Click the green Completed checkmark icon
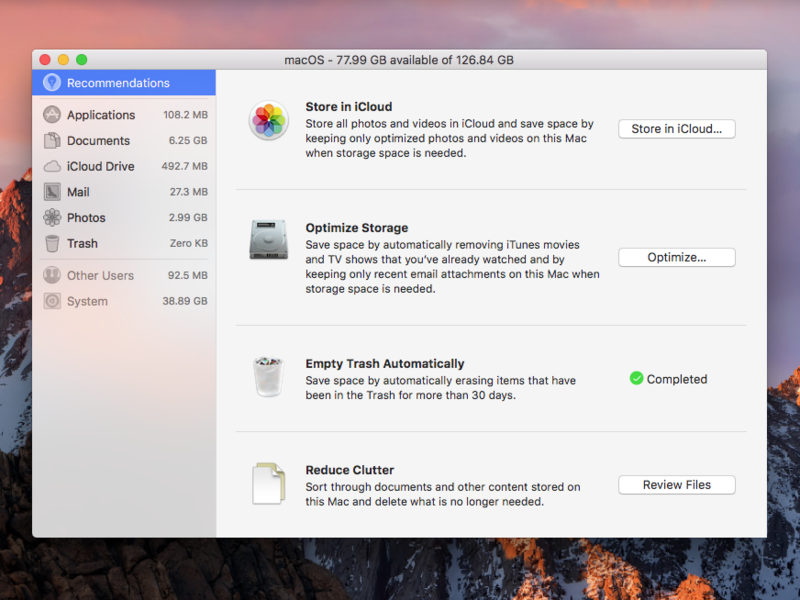This screenshot has height=600, width=800. coord(636,379)
